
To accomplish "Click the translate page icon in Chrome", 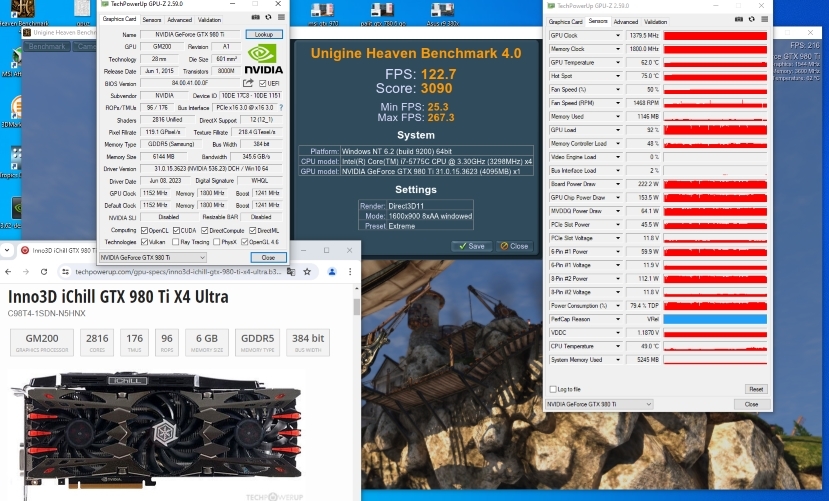I will [291, 272].
